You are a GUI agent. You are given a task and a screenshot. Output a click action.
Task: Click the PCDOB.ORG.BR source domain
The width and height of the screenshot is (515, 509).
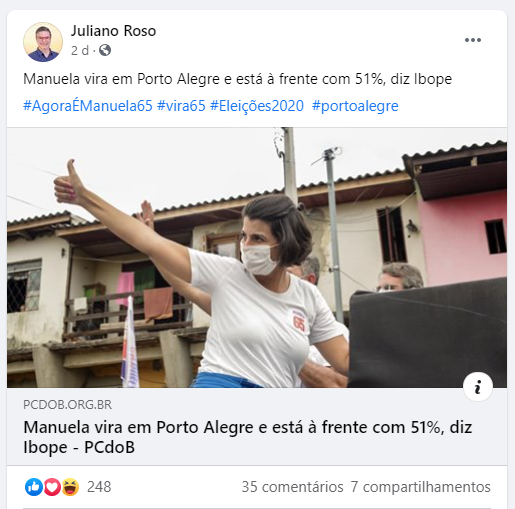pyautogui.click(x=67, y=405)
